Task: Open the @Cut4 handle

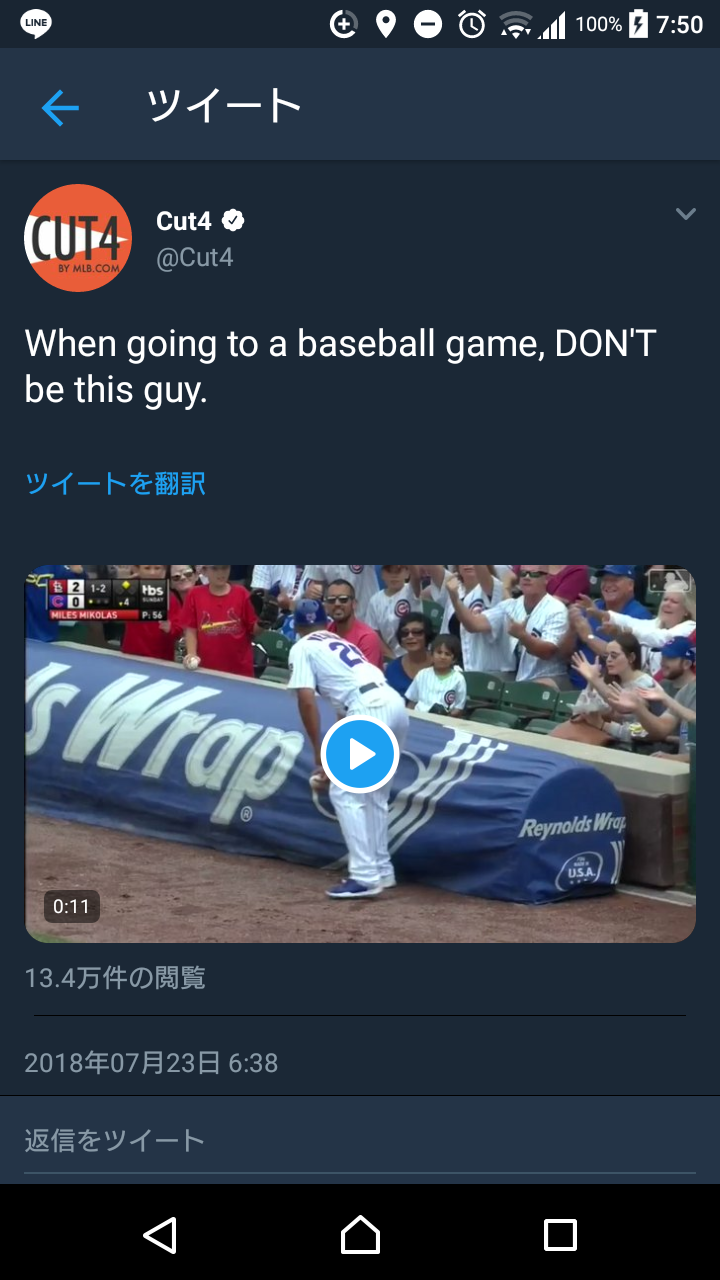Action: [x=195, y=258]
